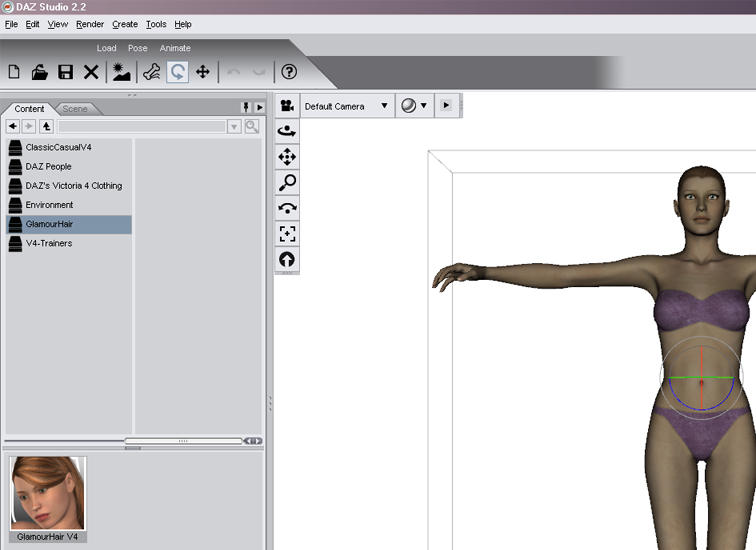Viewport: 756px width, 550px height.
Task: Click the Pose activity button
Action: tap(138, 48)
